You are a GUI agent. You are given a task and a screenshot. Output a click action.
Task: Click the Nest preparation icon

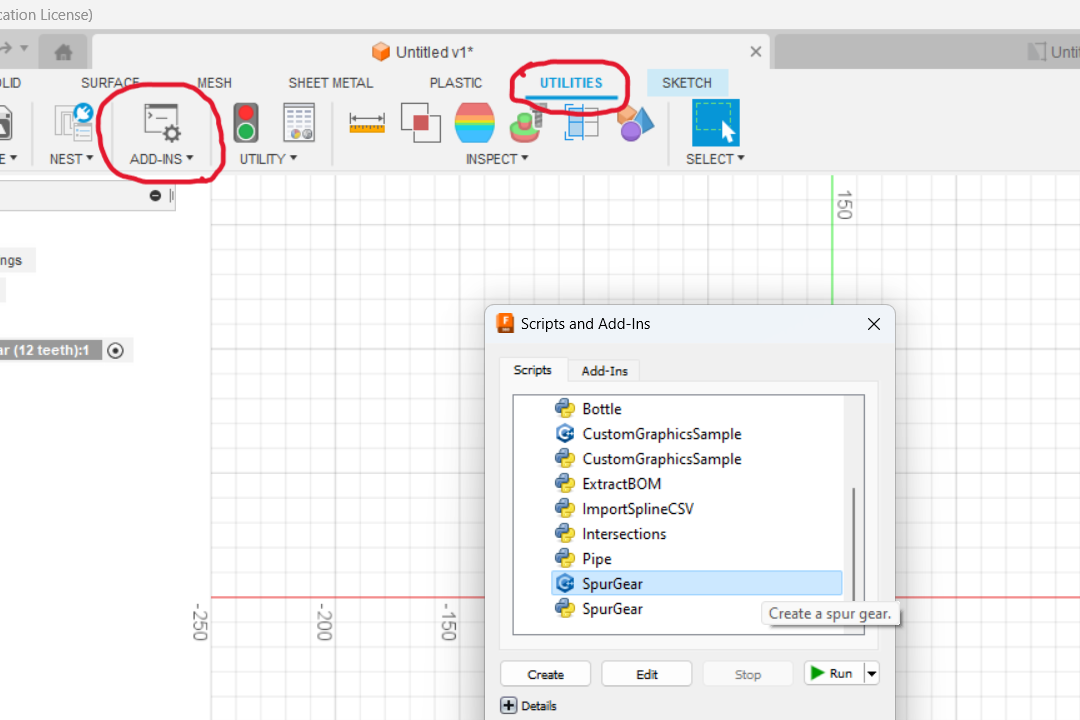(x=73, y=123)
